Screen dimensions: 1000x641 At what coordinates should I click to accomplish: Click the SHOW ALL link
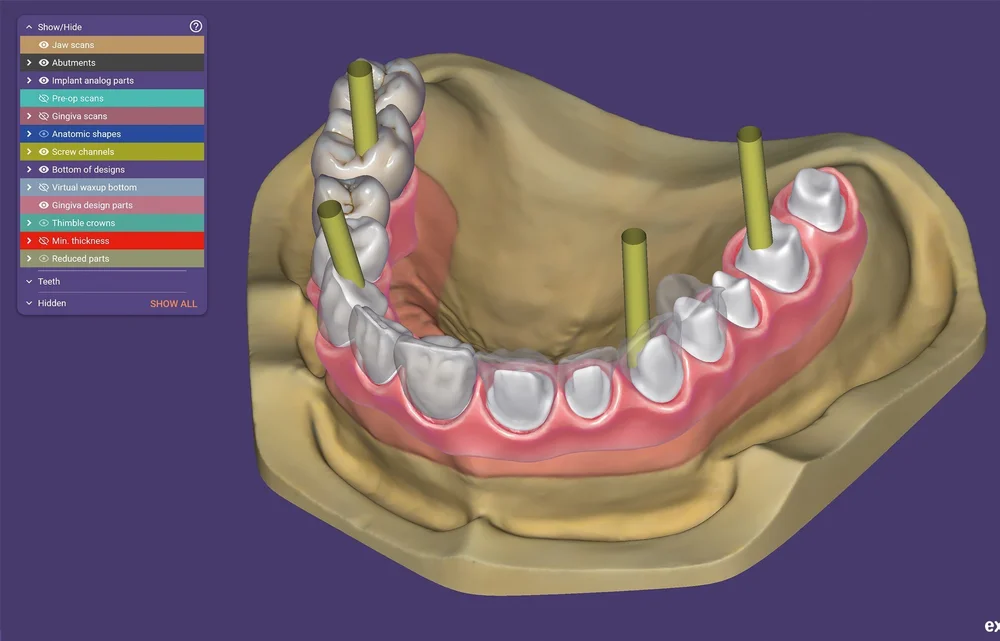tap(173, 303)
